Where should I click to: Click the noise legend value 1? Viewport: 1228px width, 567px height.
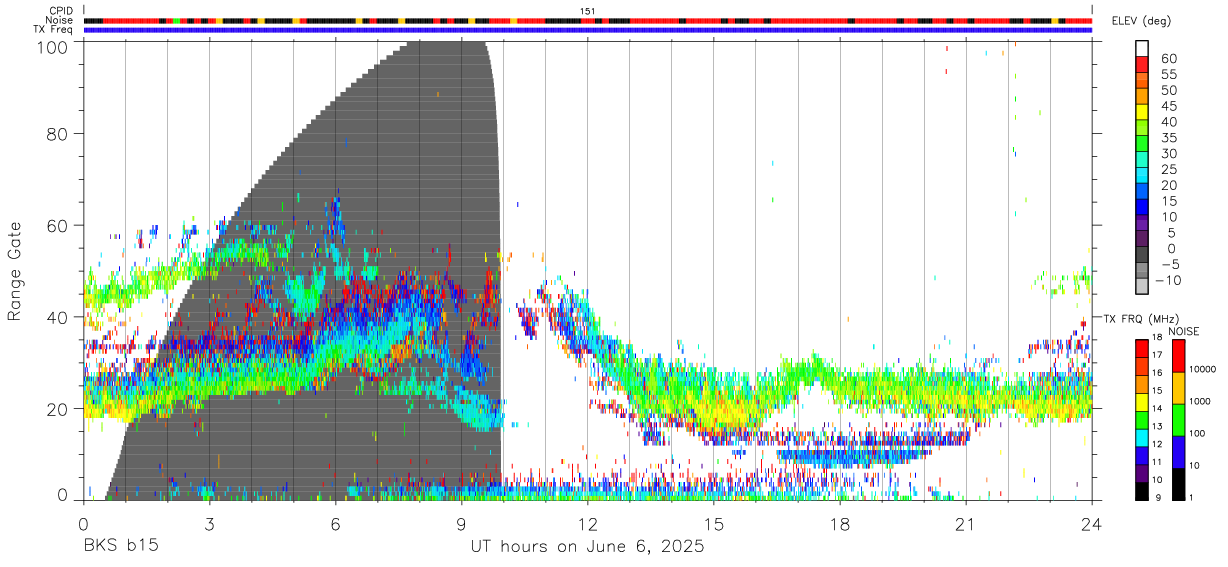coord(1190,497)
